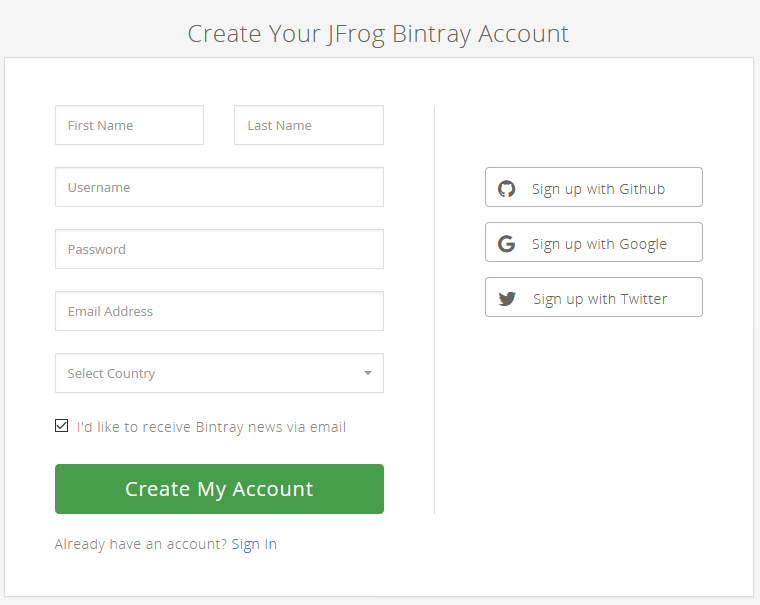760x605 pixels.
Task: Select the Username input box
Action: pos(219,187)
